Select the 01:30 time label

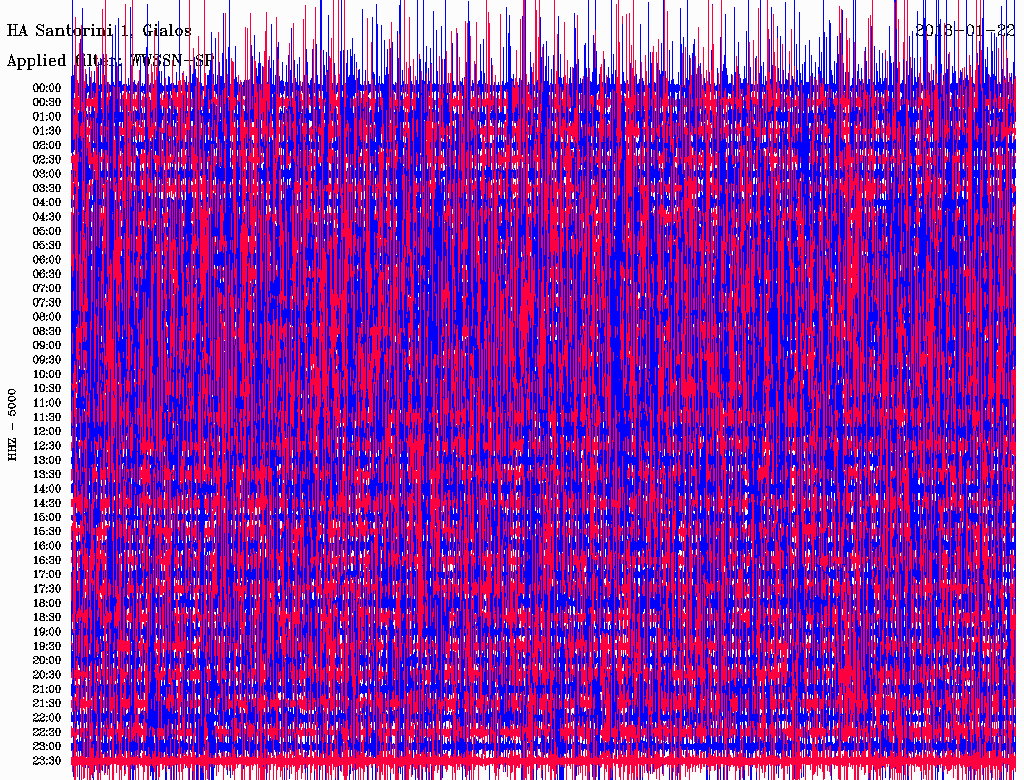pyautogui.click(x=47, y=131)
